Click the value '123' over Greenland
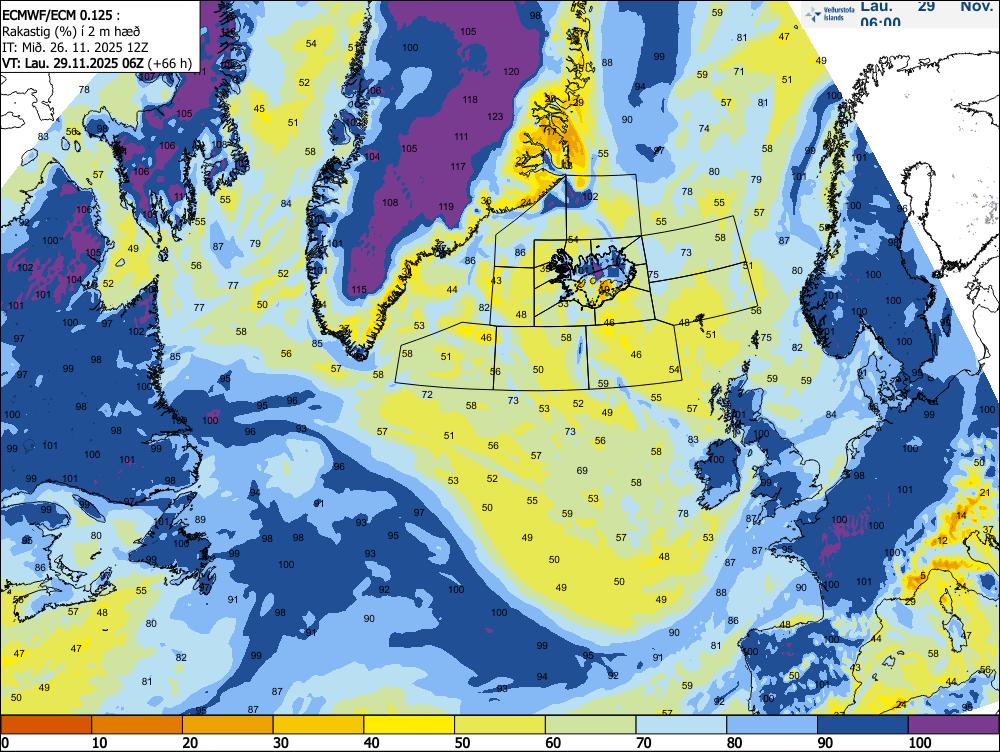Image resolution: width=1000 pixels, height=752 pixels. point(495,117)
